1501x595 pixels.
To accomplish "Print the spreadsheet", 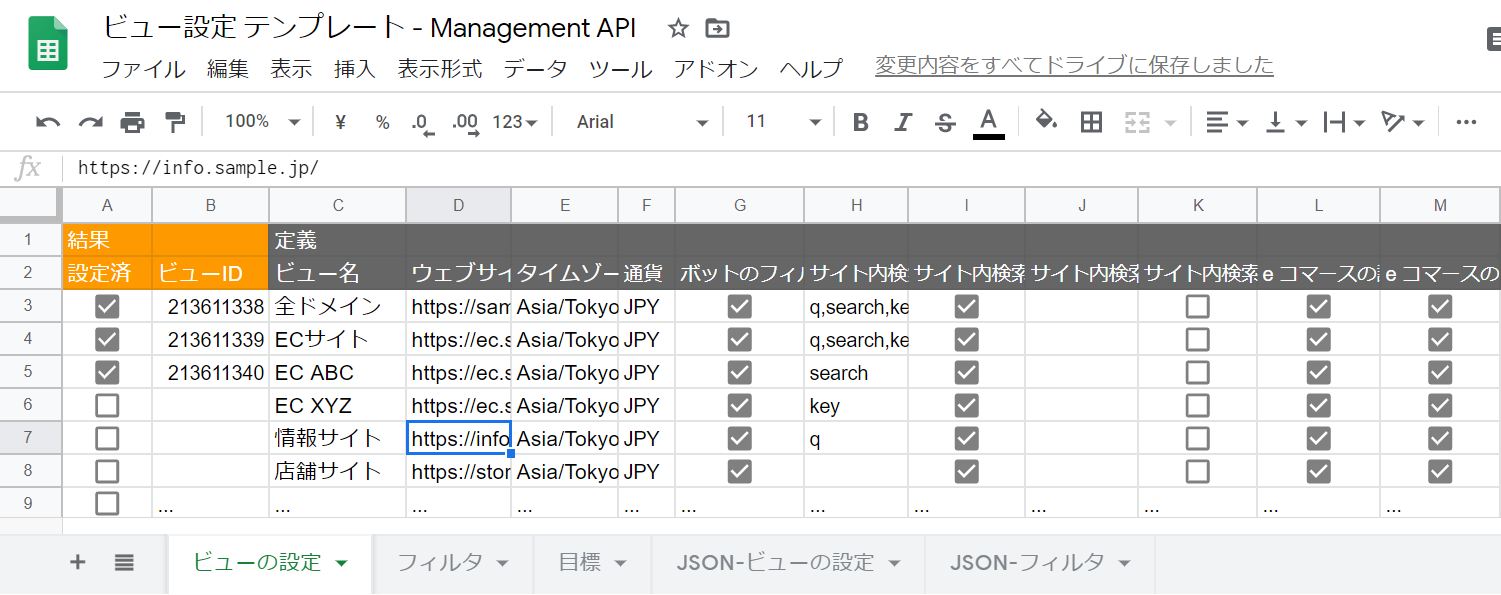I will pos(133,122).
